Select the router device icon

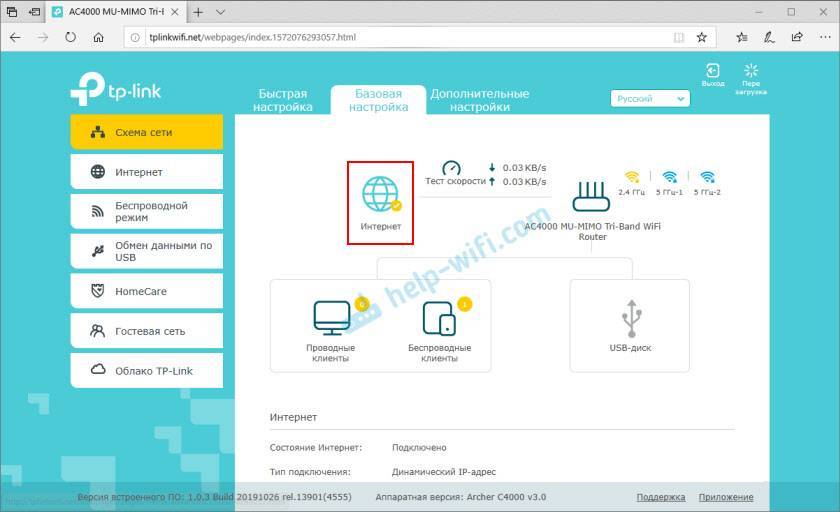[x=591, y=197]
